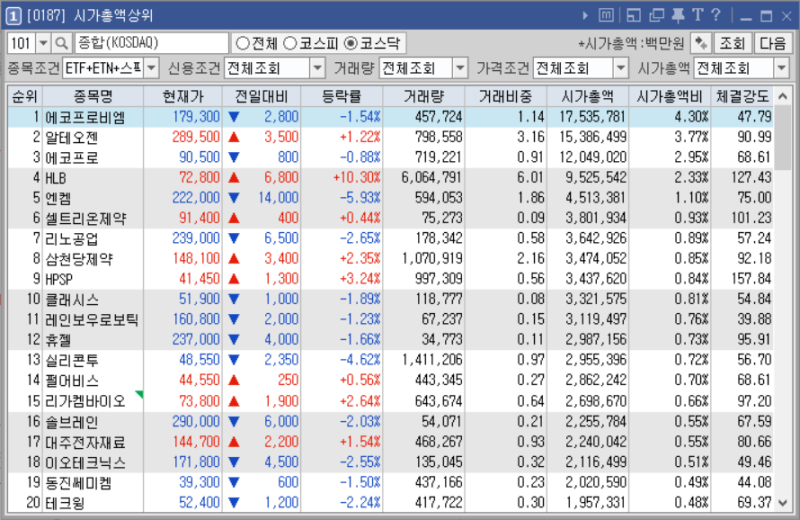Select the 이오테크닉스 stock name

[x=85, y=463]
